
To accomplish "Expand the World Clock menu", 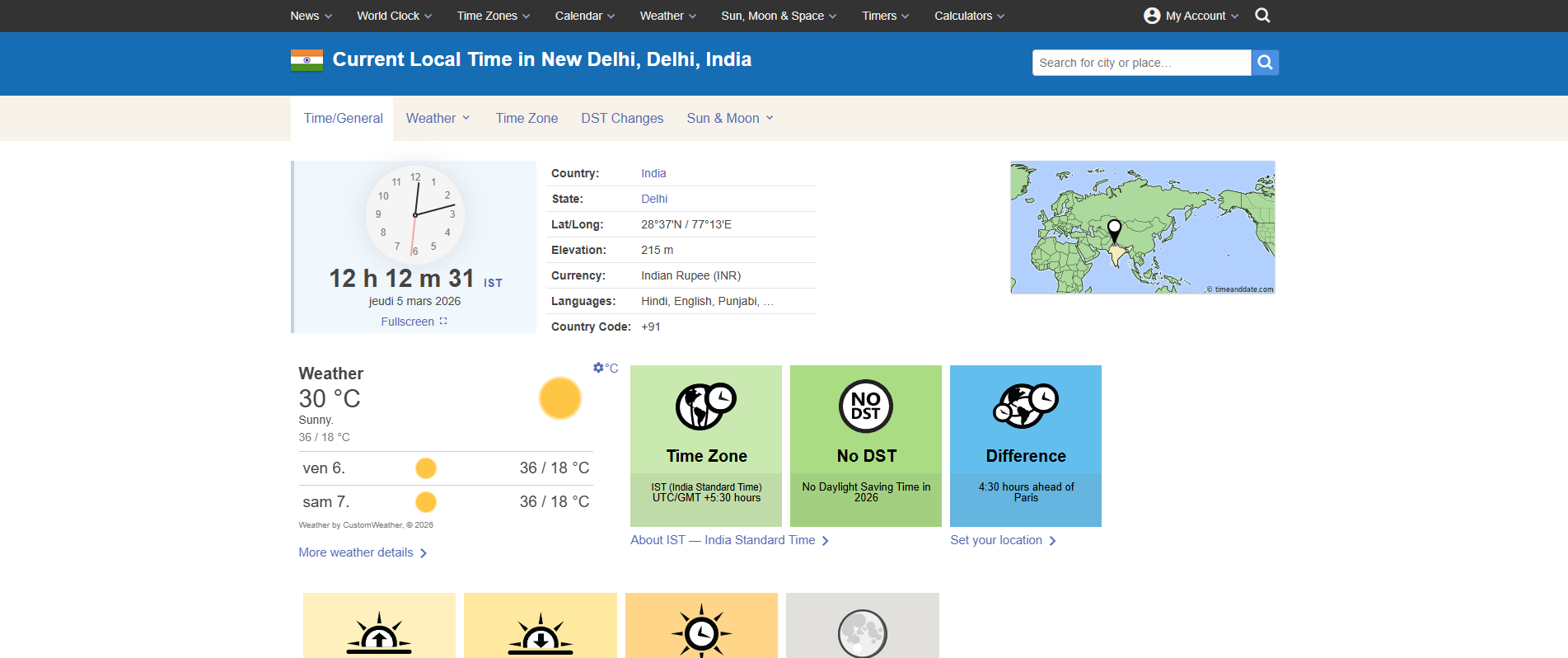I will tap(395, 16).
